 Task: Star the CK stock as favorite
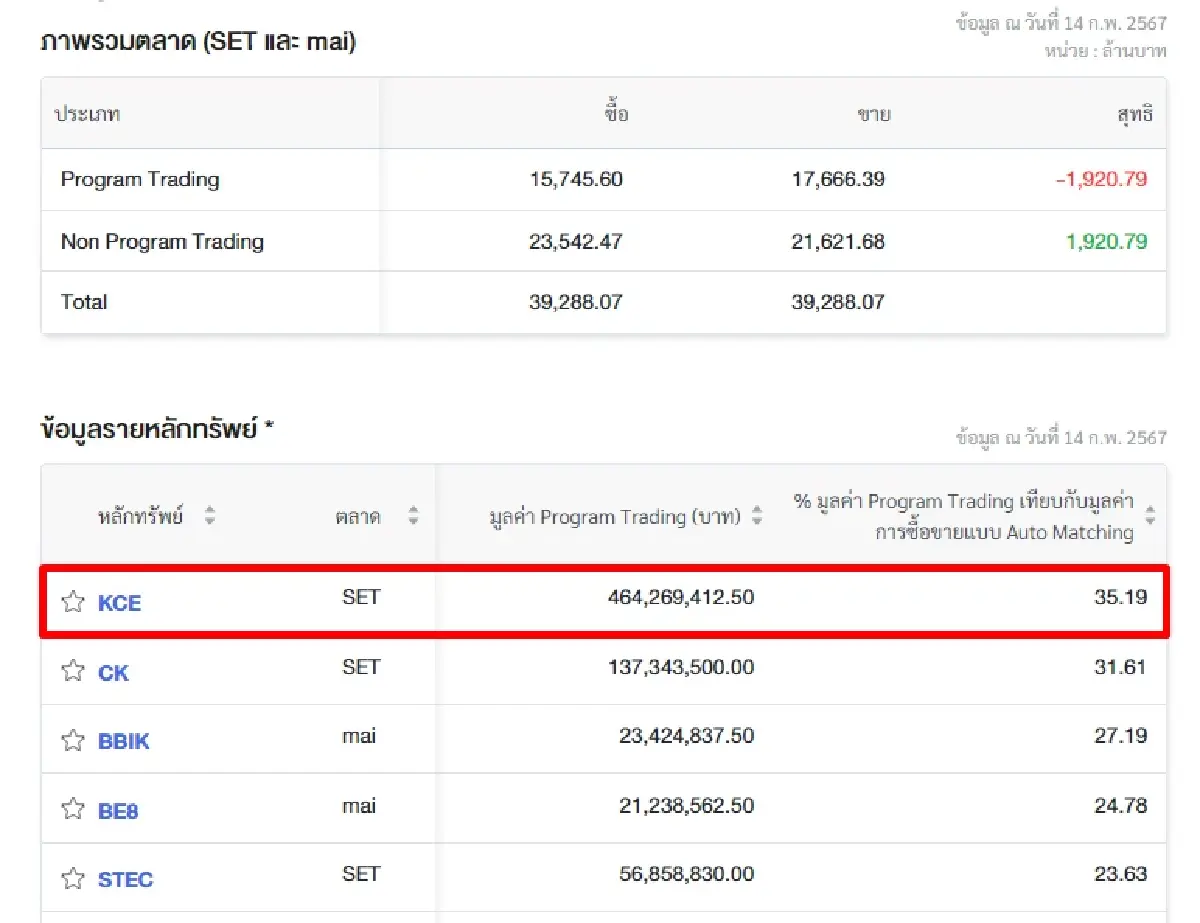tap(72, 671)
